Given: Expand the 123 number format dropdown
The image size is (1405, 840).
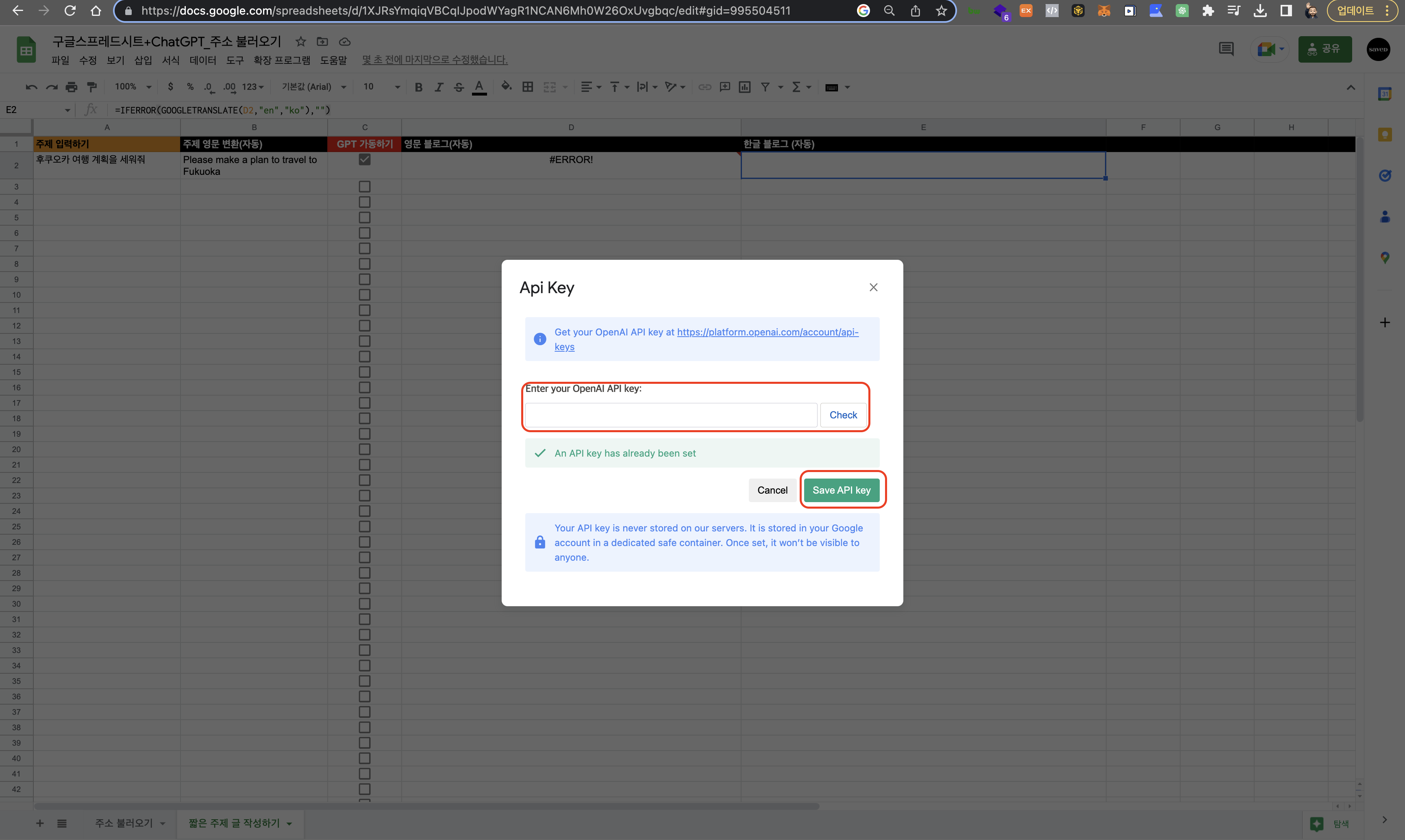Looking at the screenshot, I should (253, 87).
